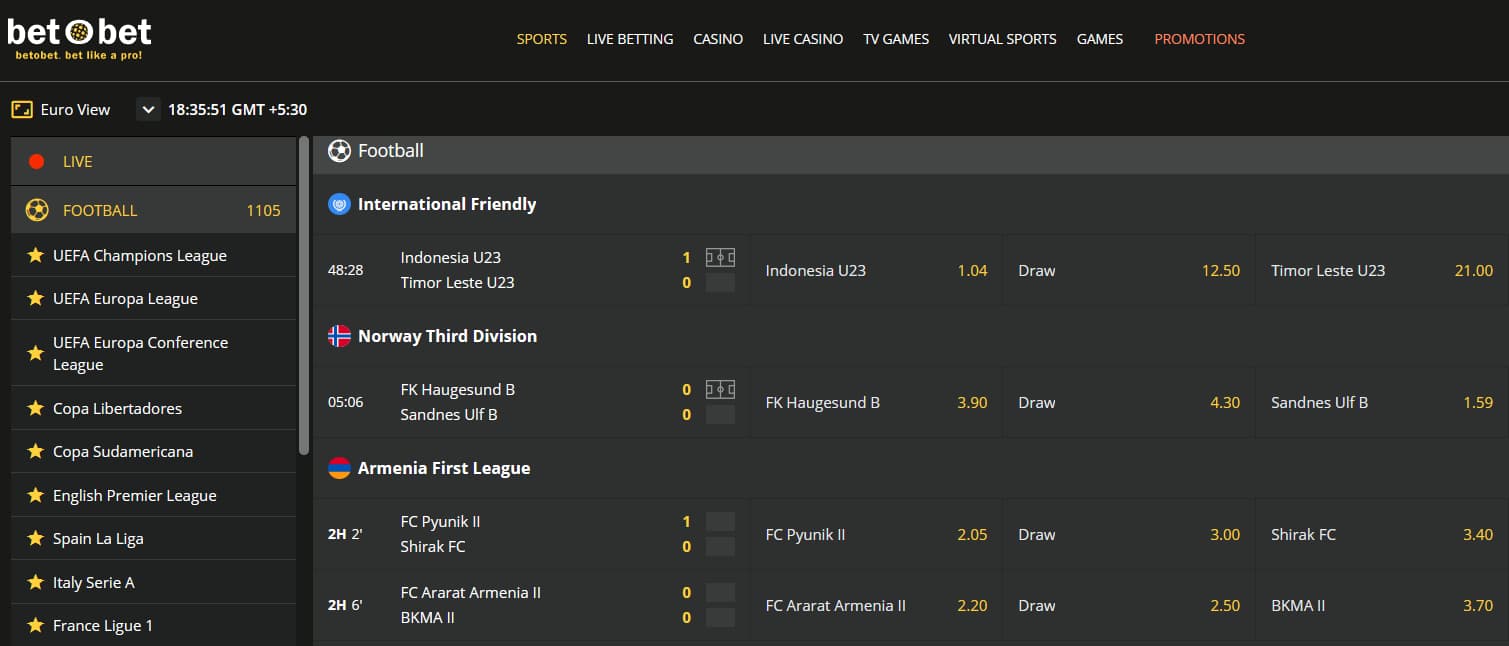Bet on Shirak FC at 3.40

point(1382,534)
